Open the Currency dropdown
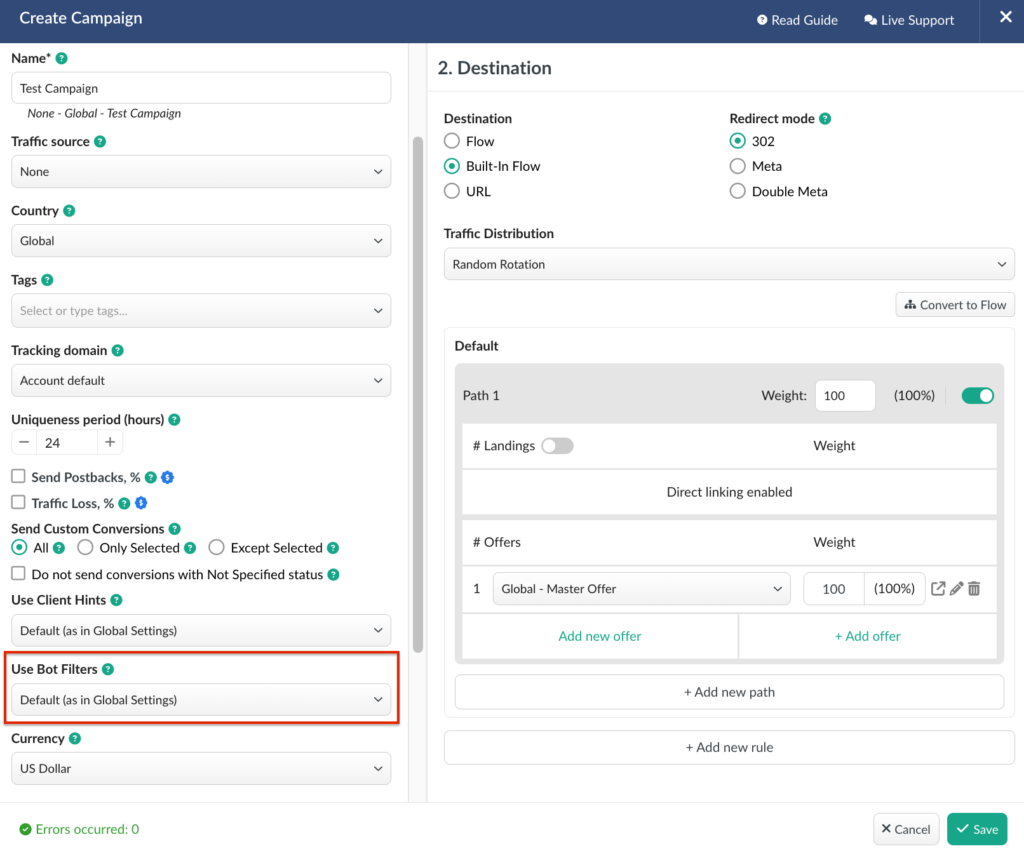Image resolution: width=1024 pixels, height=851 pixels. tap(200, 769)
